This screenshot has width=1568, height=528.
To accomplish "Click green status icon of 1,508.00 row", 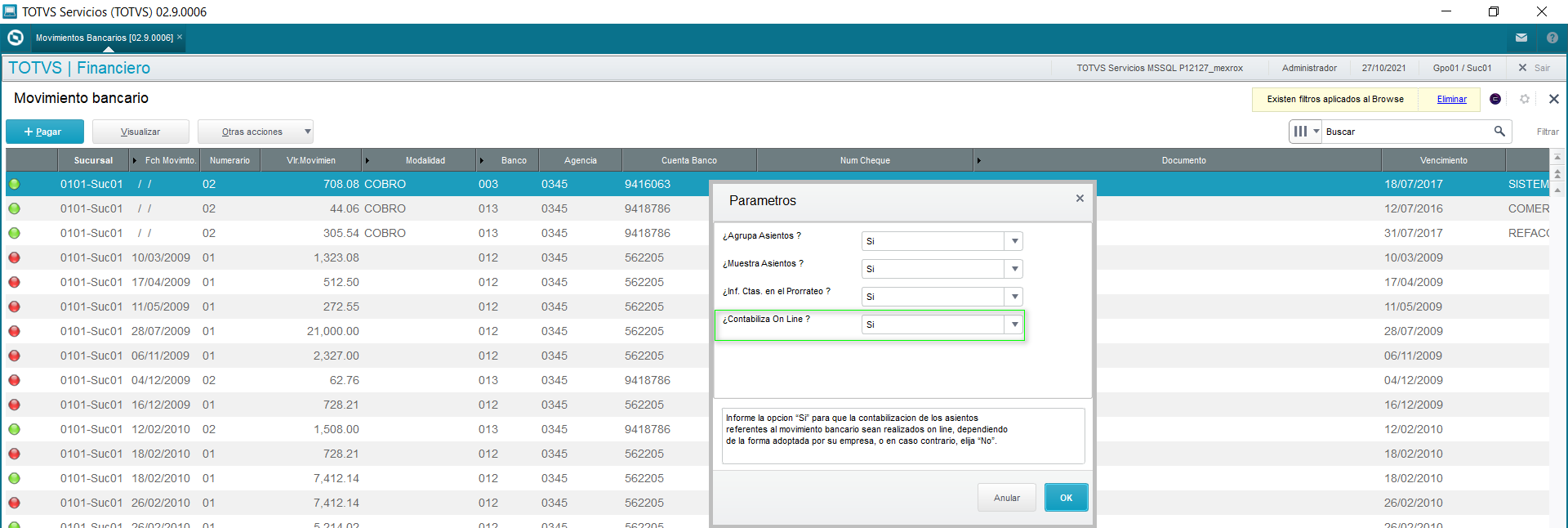I will 14,429.
